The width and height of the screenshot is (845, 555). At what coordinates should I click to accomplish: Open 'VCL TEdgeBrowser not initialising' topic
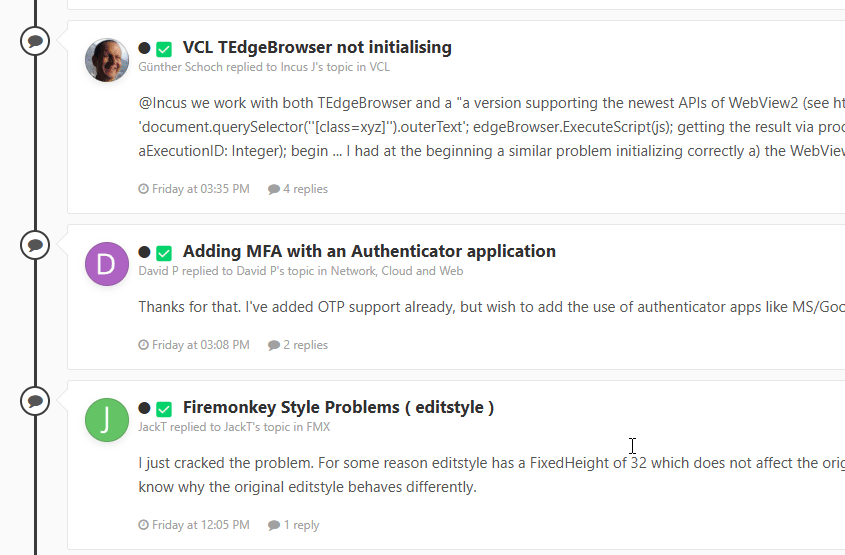317,47
